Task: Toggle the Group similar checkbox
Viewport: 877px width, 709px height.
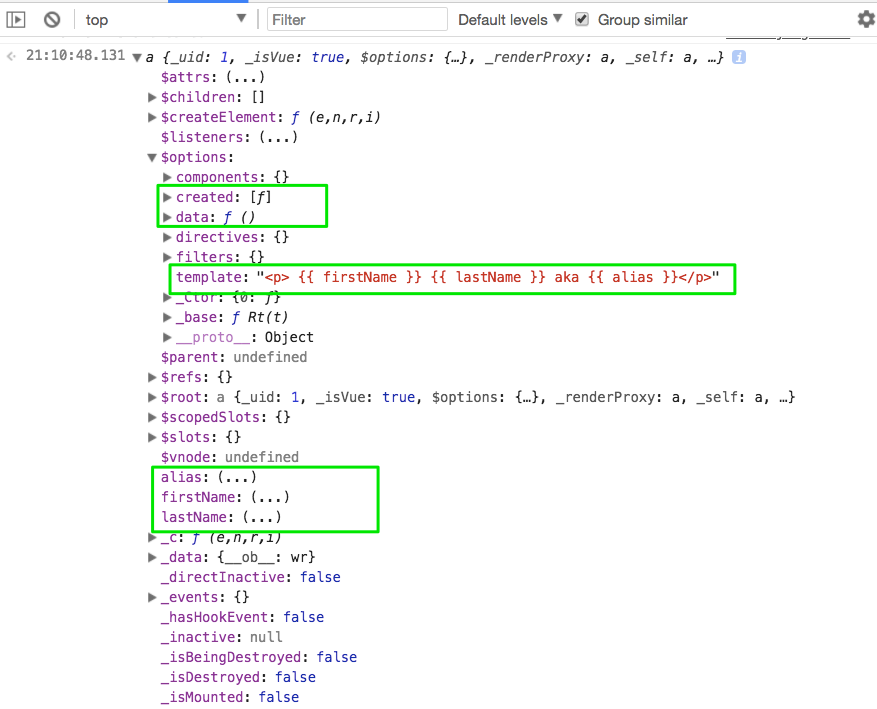Action: click(582, 19)
